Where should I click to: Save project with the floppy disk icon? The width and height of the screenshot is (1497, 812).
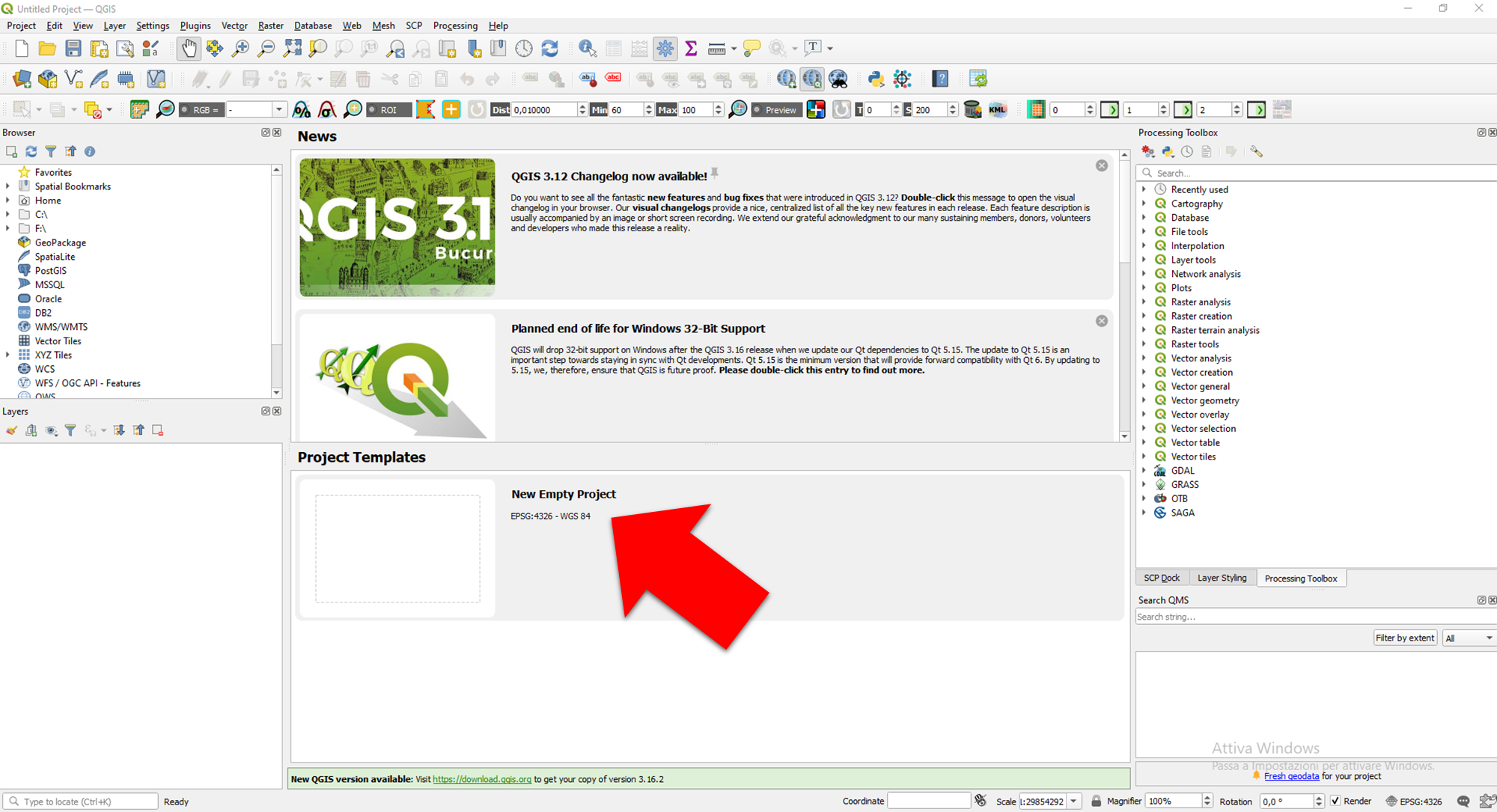pyautogui.click(x=73, y=49)
